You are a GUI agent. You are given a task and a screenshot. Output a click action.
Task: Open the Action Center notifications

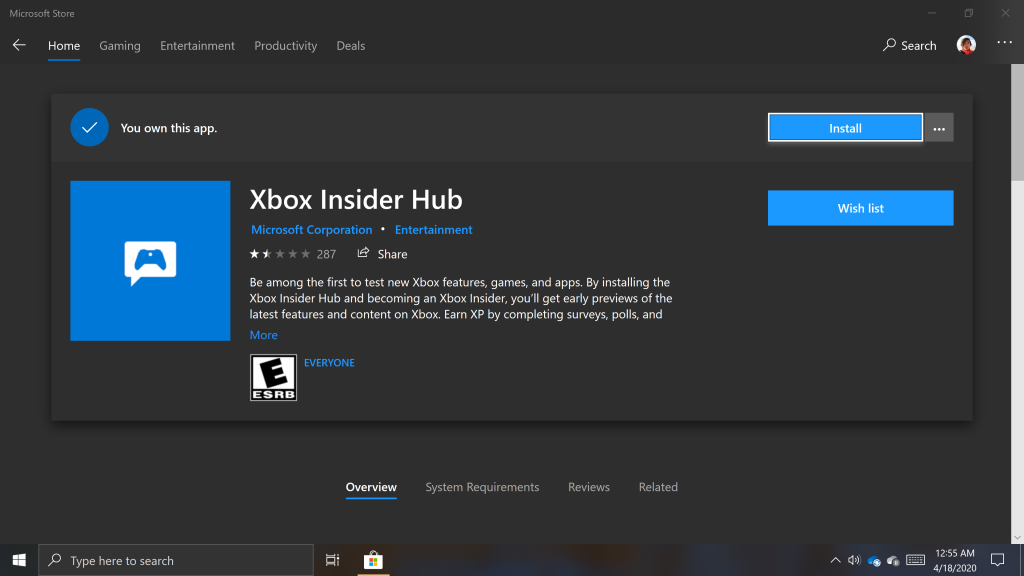pos(997,560)
